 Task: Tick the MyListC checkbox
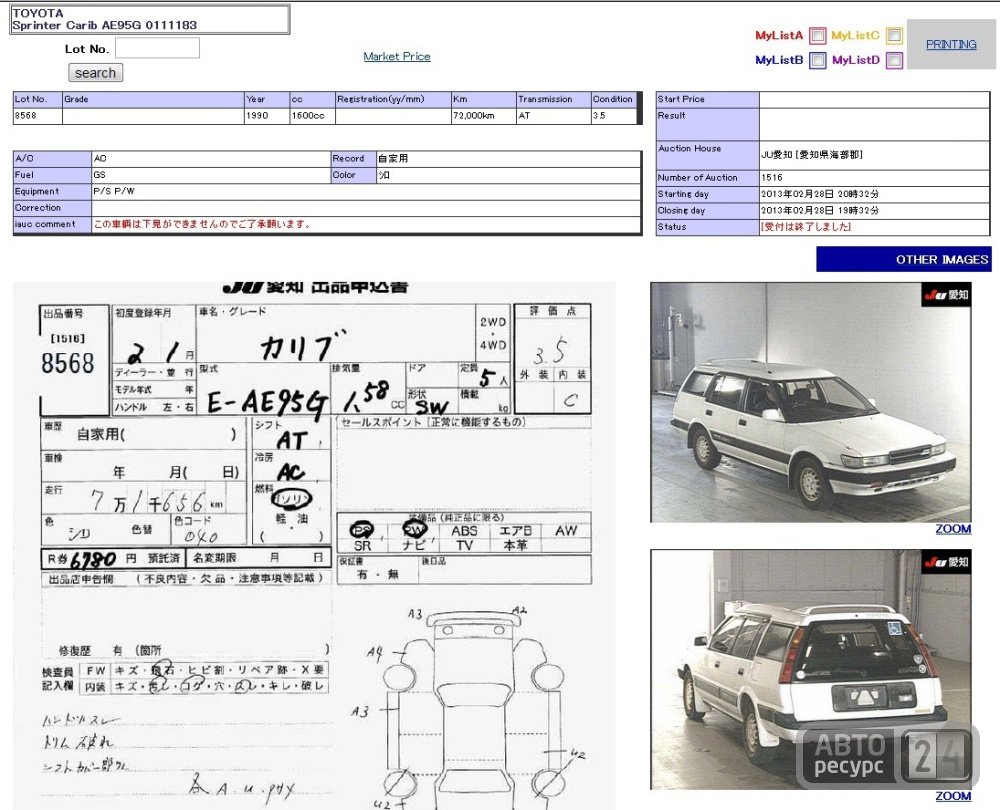pyautogui.click(x=895, y=36)
